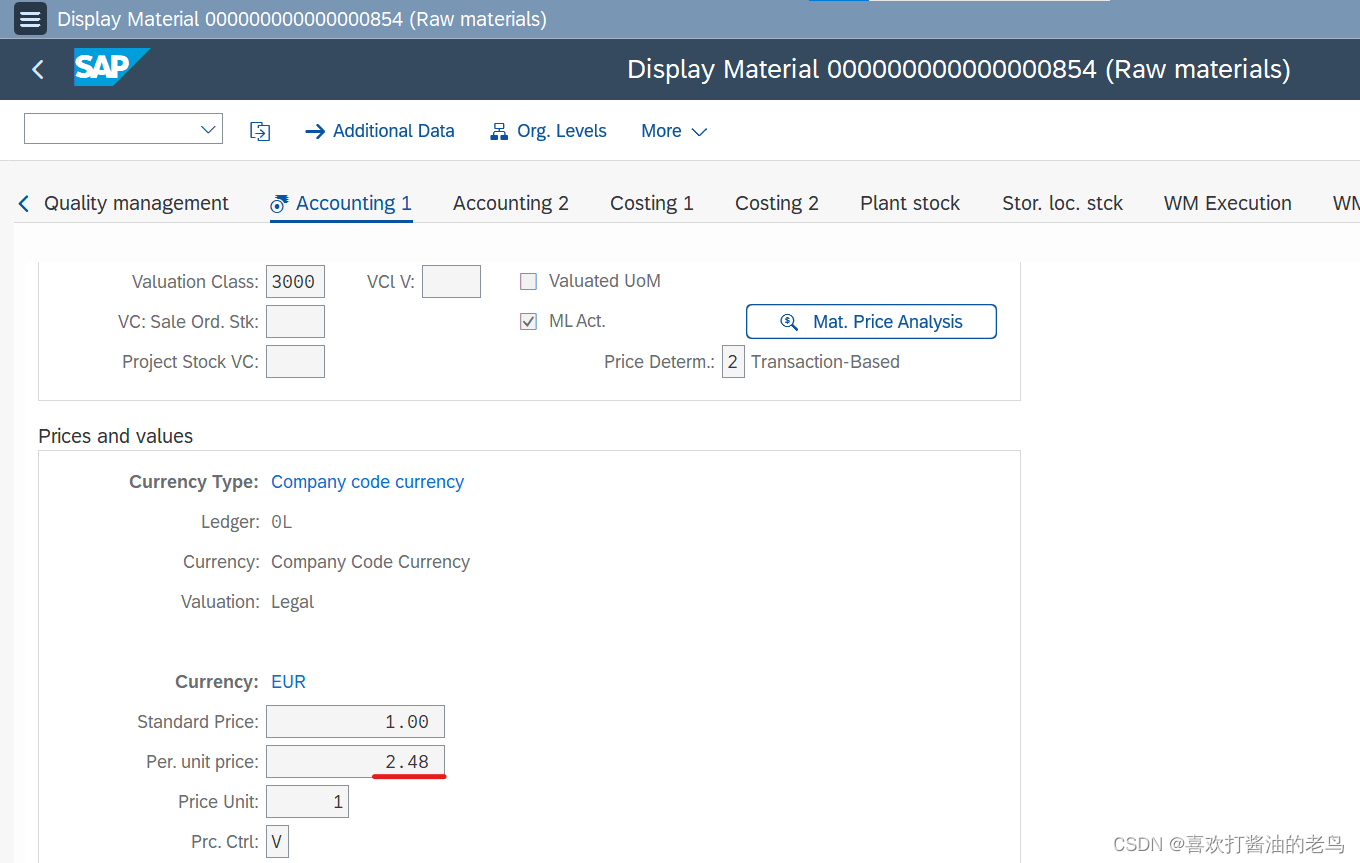Click the accounting icon in Accounting 1 tab

[279, 204]
